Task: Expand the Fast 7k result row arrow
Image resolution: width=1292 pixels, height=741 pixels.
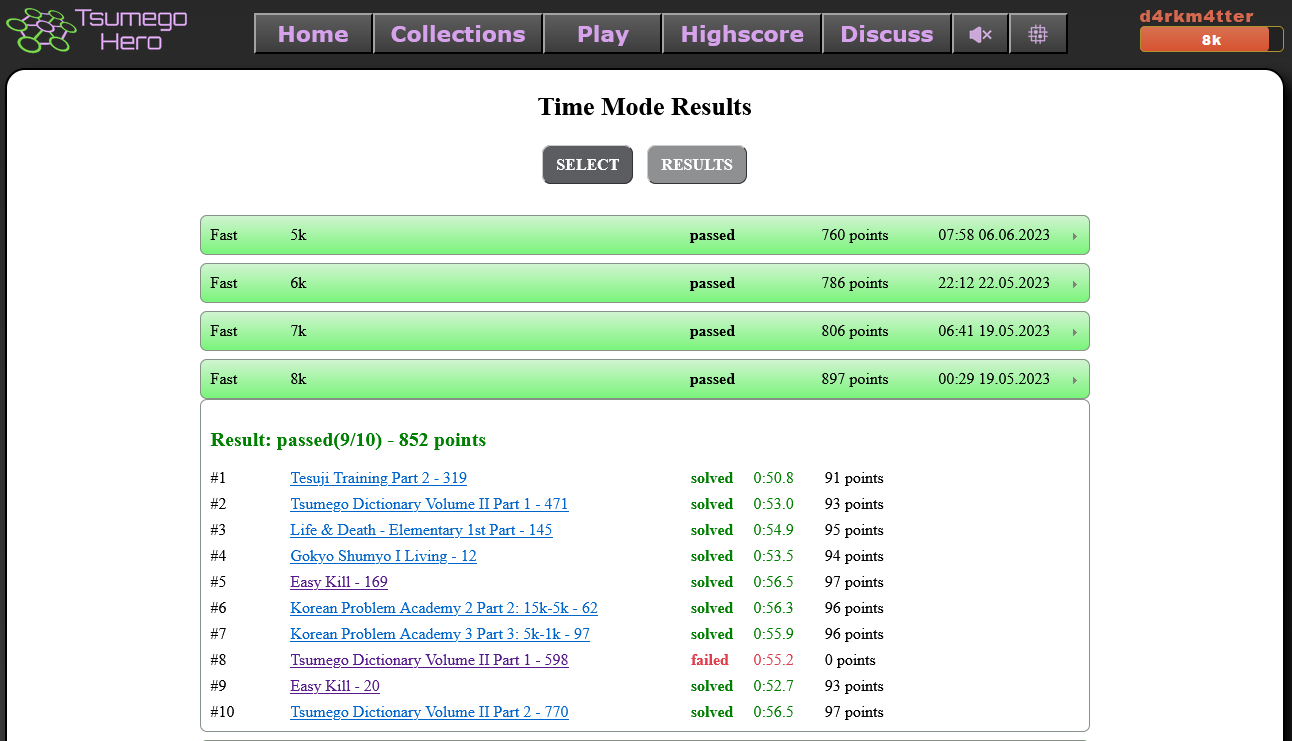Action: (1075, 332)
